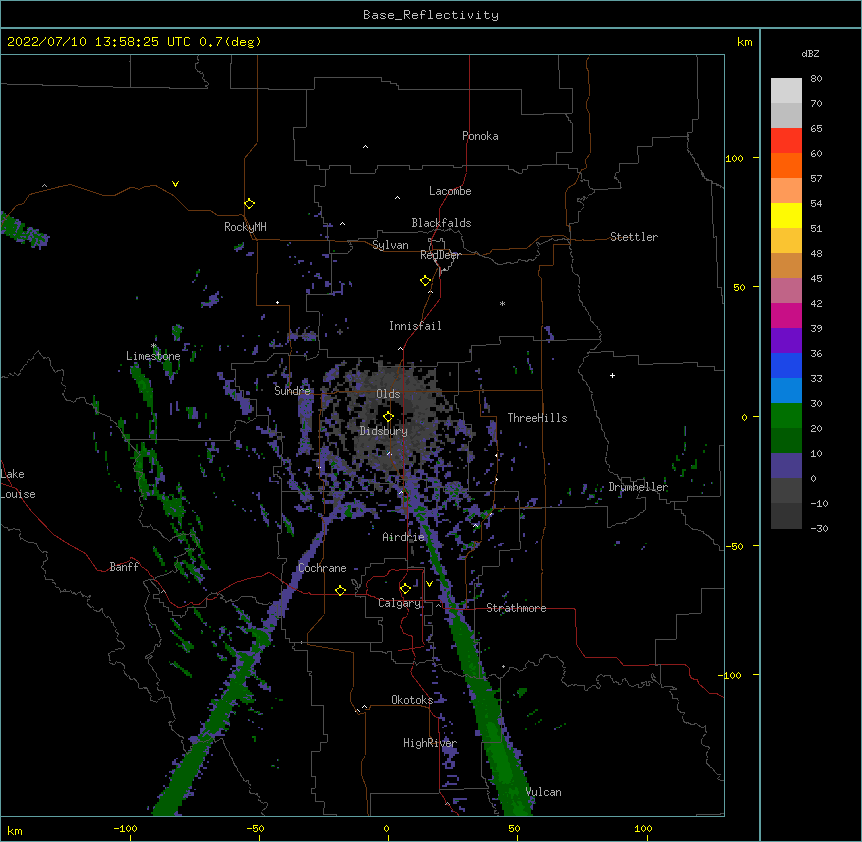Click the Vulcan label
This screenshot has height=842, width=862.
tap(544, 792)
